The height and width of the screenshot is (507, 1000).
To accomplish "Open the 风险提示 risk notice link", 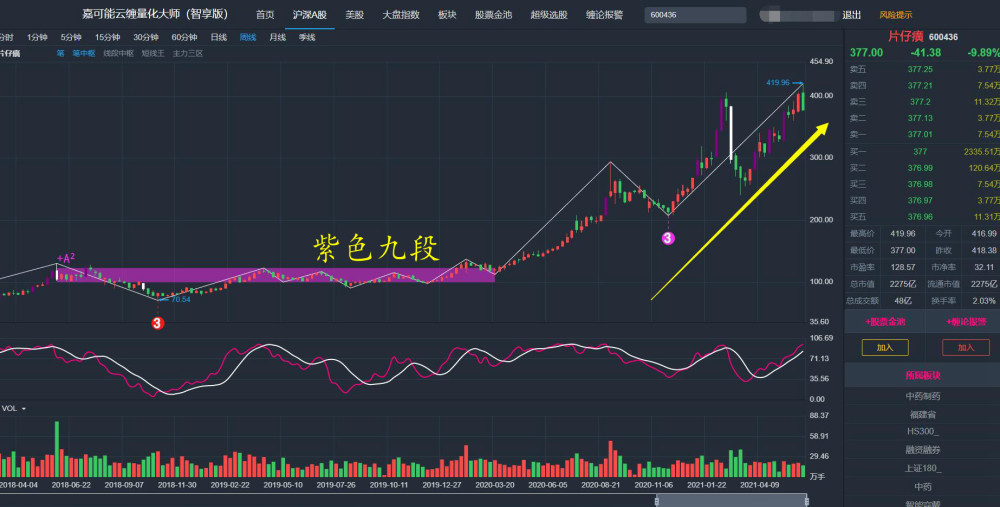I will click(x=895, y=15).
